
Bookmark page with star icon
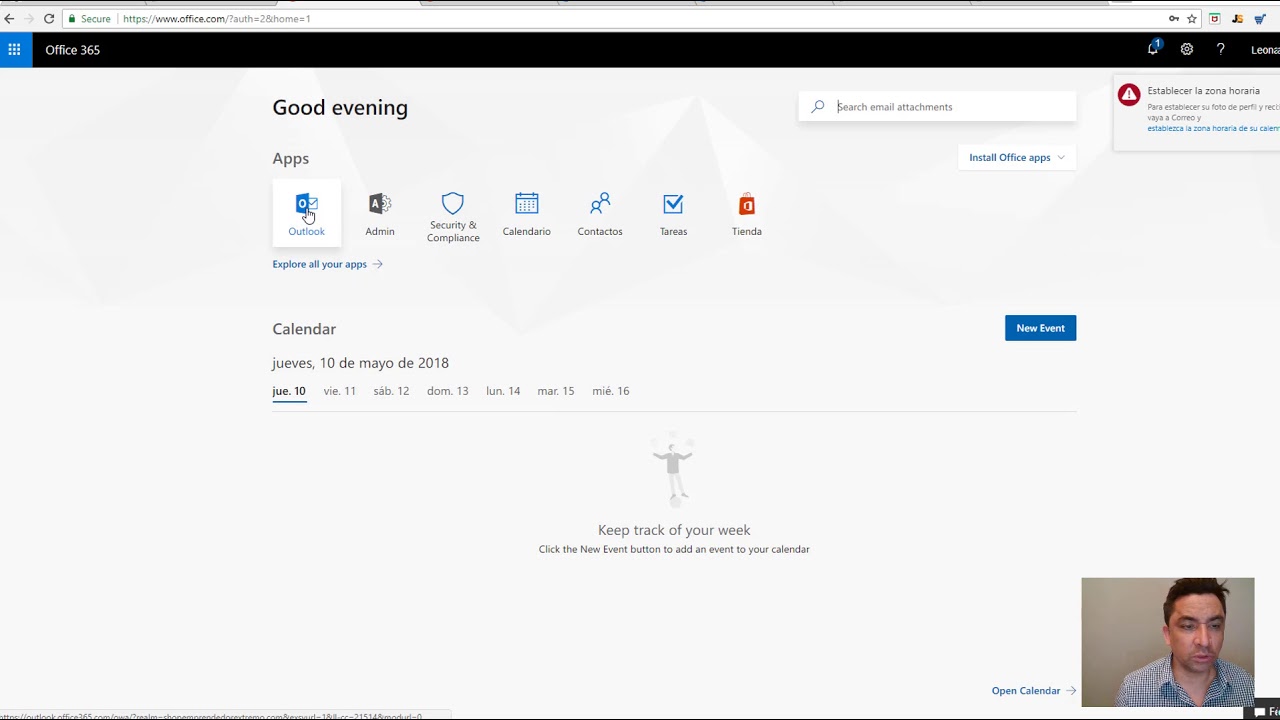click(x=1191, y=18)
